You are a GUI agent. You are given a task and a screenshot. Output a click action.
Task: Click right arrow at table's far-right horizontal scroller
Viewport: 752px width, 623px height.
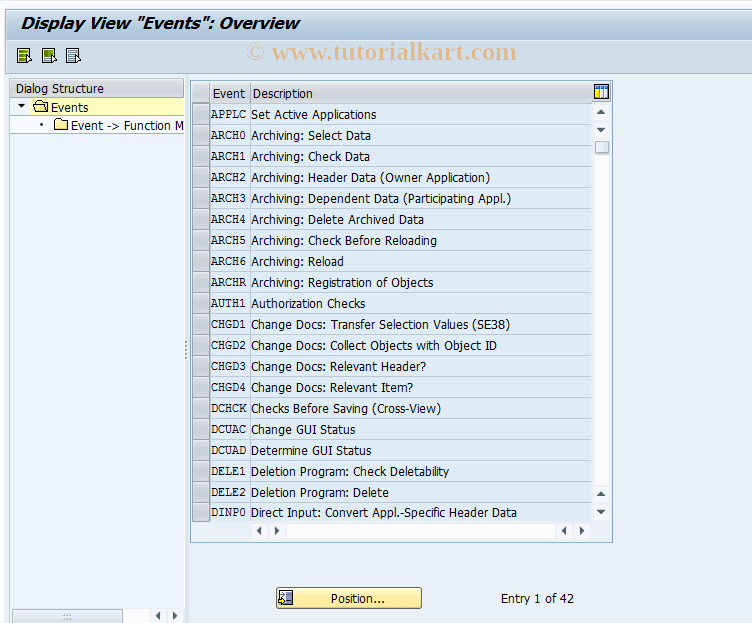(582, 531)
